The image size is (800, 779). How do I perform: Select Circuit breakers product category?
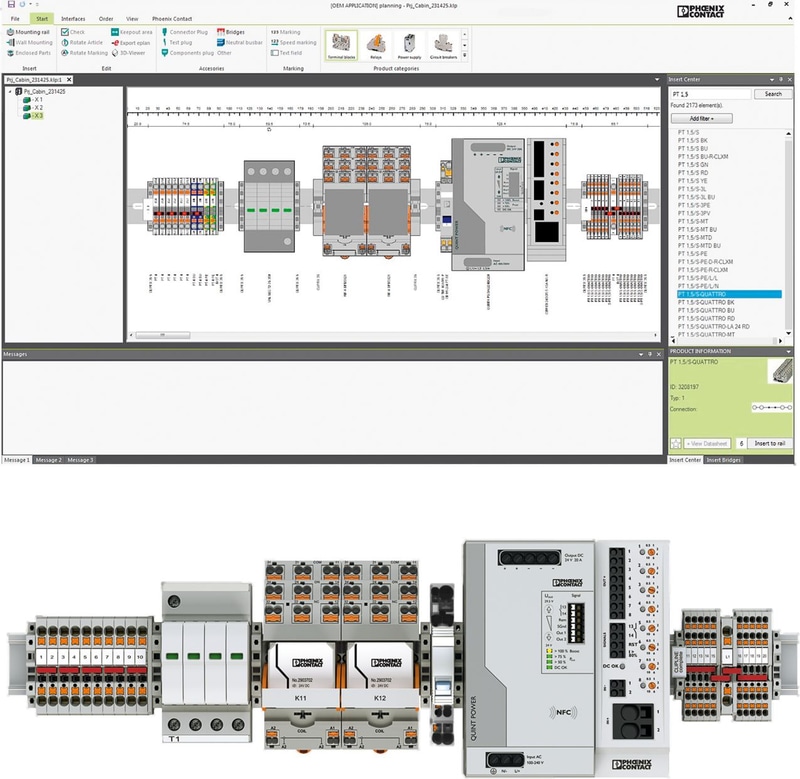pos(443,45)
